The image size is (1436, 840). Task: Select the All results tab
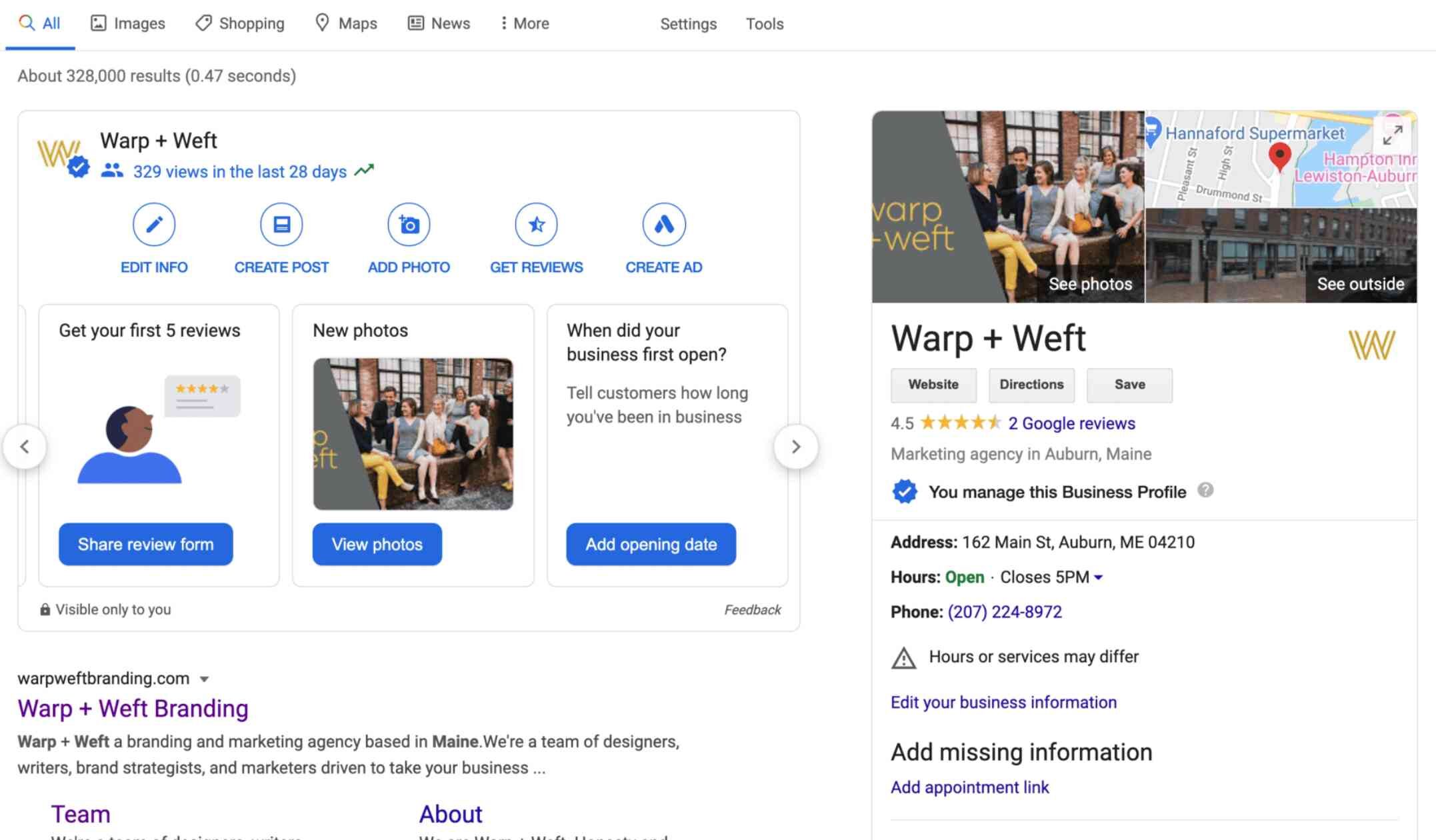tap(40, 23)
